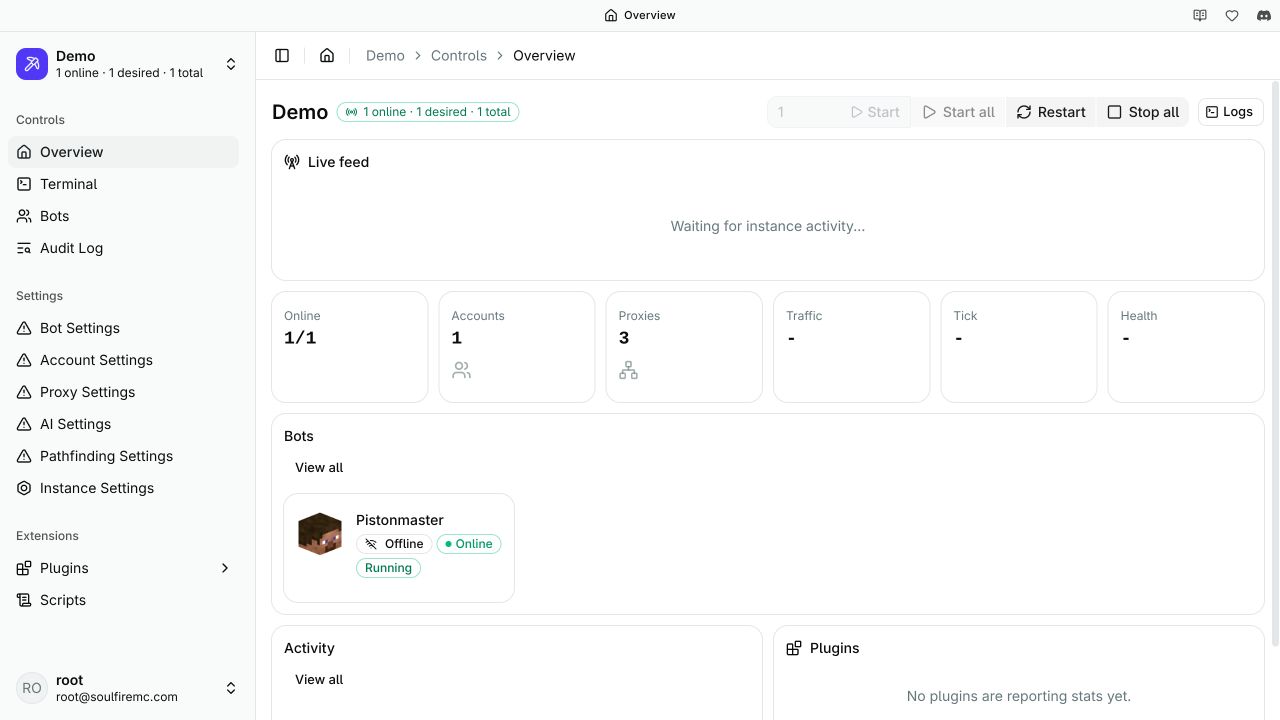
Task: Open the Discord icon
Action: pos(1264,15)
